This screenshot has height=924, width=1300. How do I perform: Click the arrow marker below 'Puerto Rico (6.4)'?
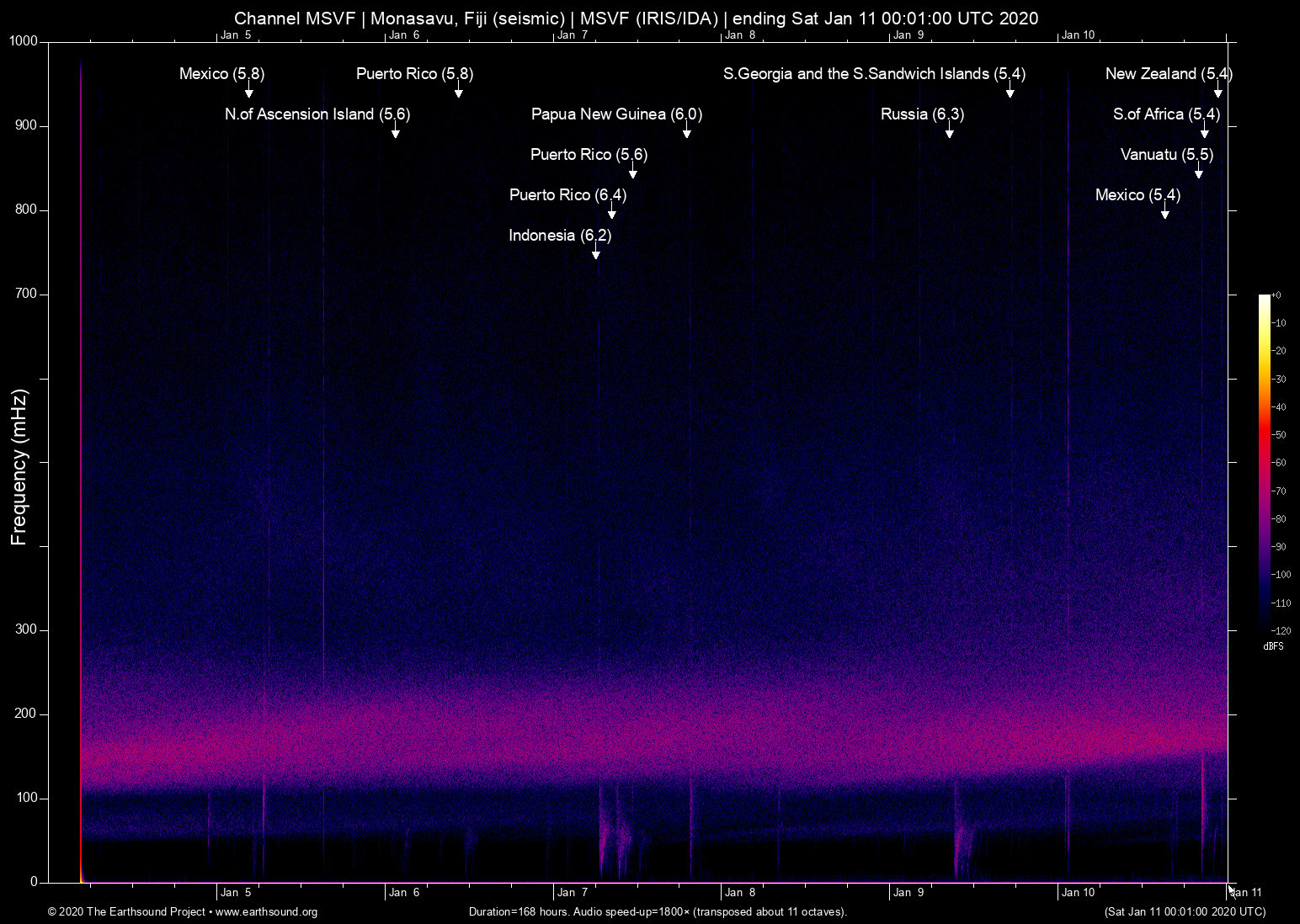pos(612,212)
